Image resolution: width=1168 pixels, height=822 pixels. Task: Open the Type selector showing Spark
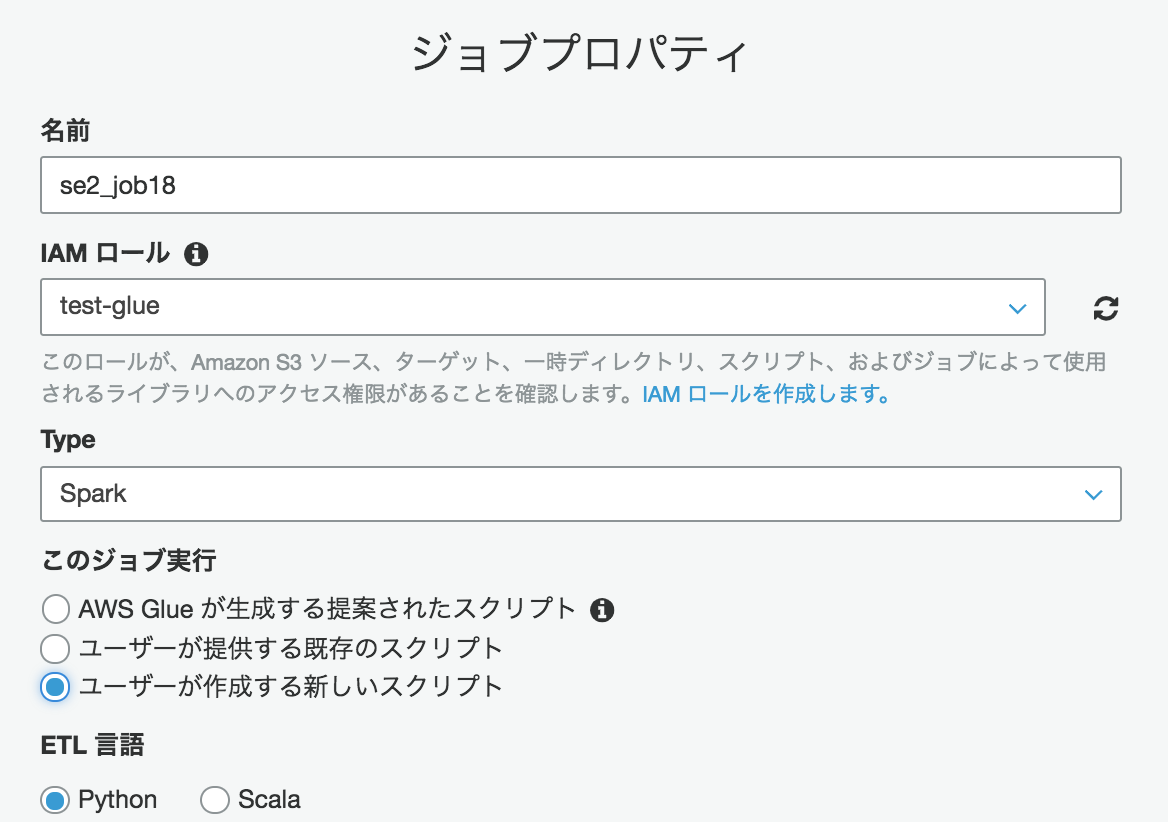[x=580, y=494]
